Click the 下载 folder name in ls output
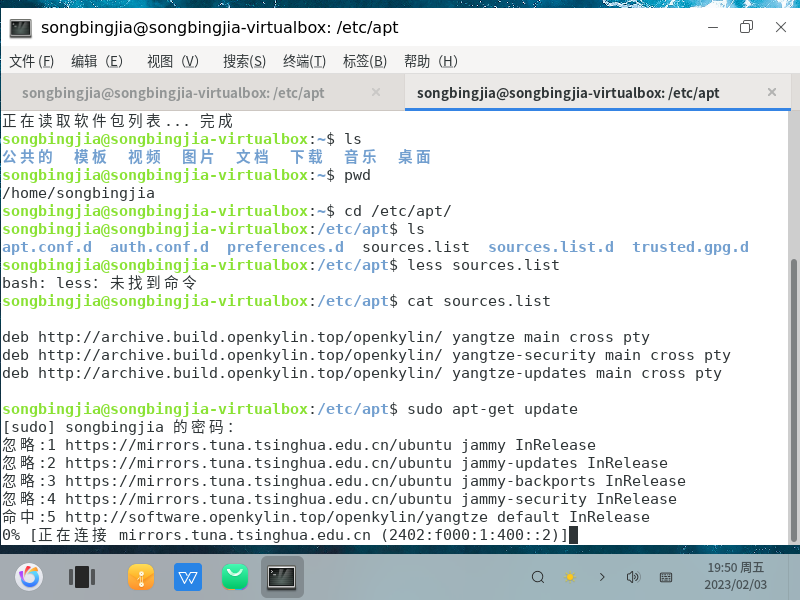Viewport: 800px width, 600px height. pyautogui.click(x=307, y=157)
